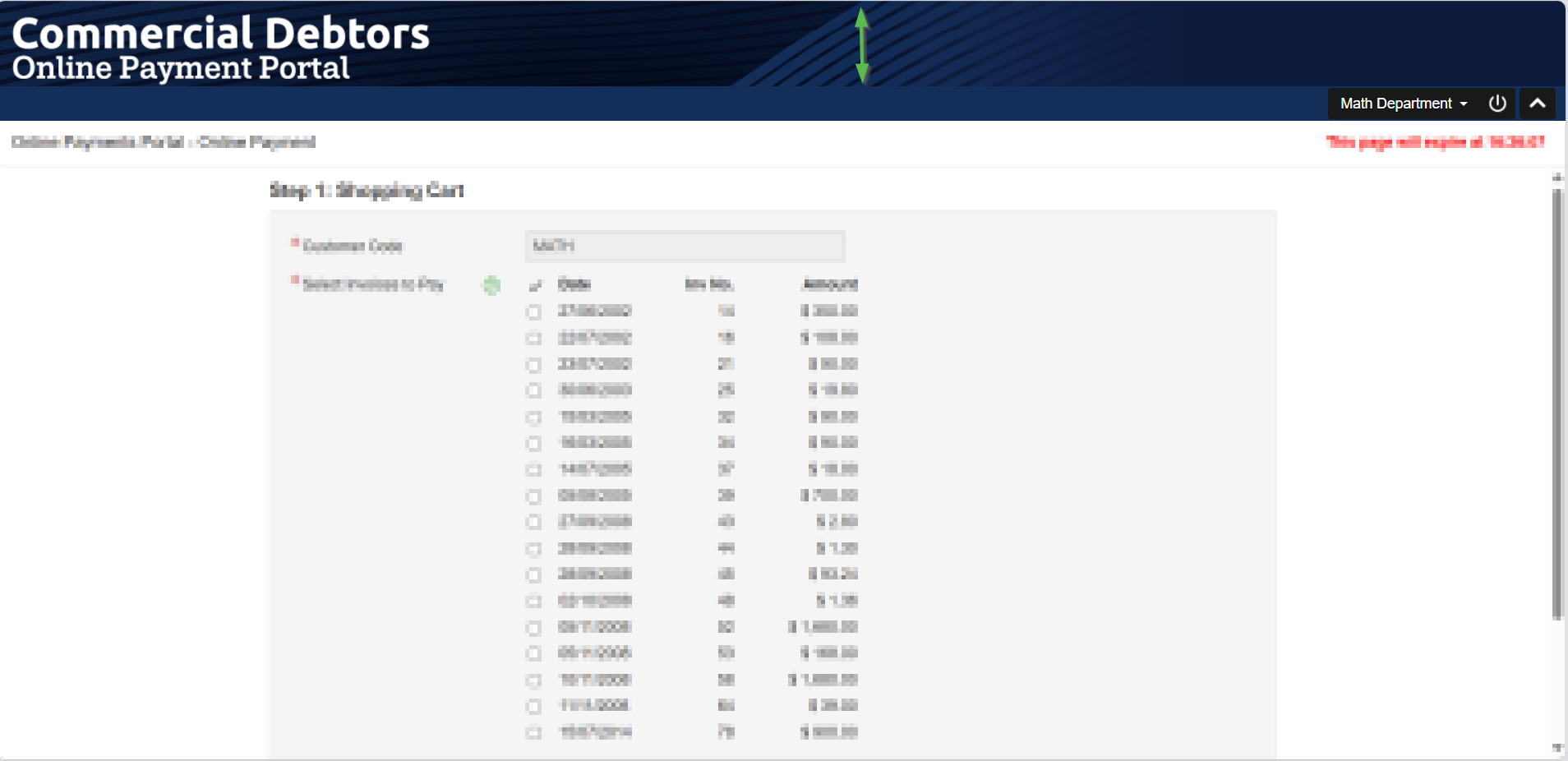Click the Amount column header
This screenshot has width=1568, height=761.
tap(830, 284)
